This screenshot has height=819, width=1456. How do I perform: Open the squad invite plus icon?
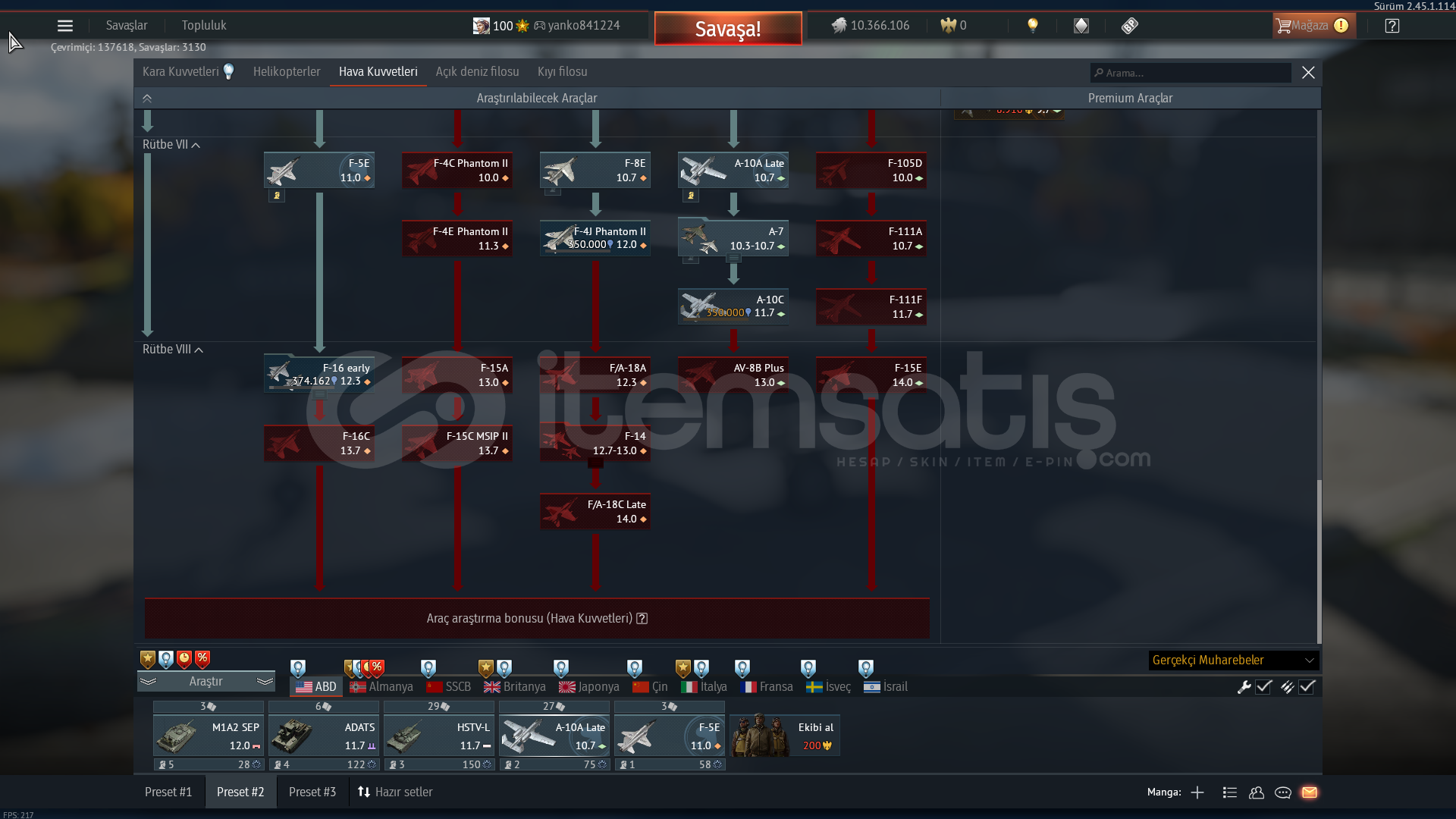pyautogui.click(x=1197, y=792)
